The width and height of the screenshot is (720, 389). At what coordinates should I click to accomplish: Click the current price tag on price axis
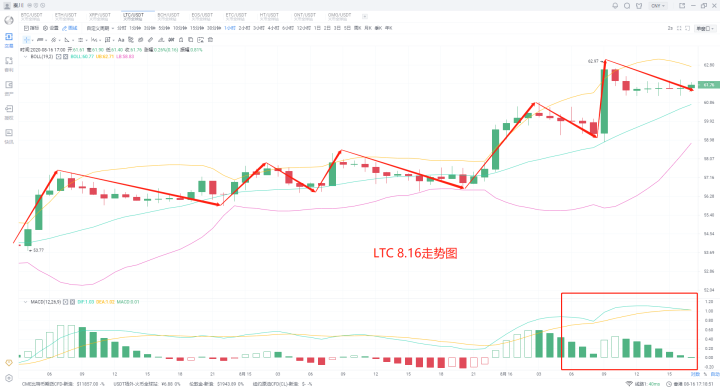[x=709, y=85]
